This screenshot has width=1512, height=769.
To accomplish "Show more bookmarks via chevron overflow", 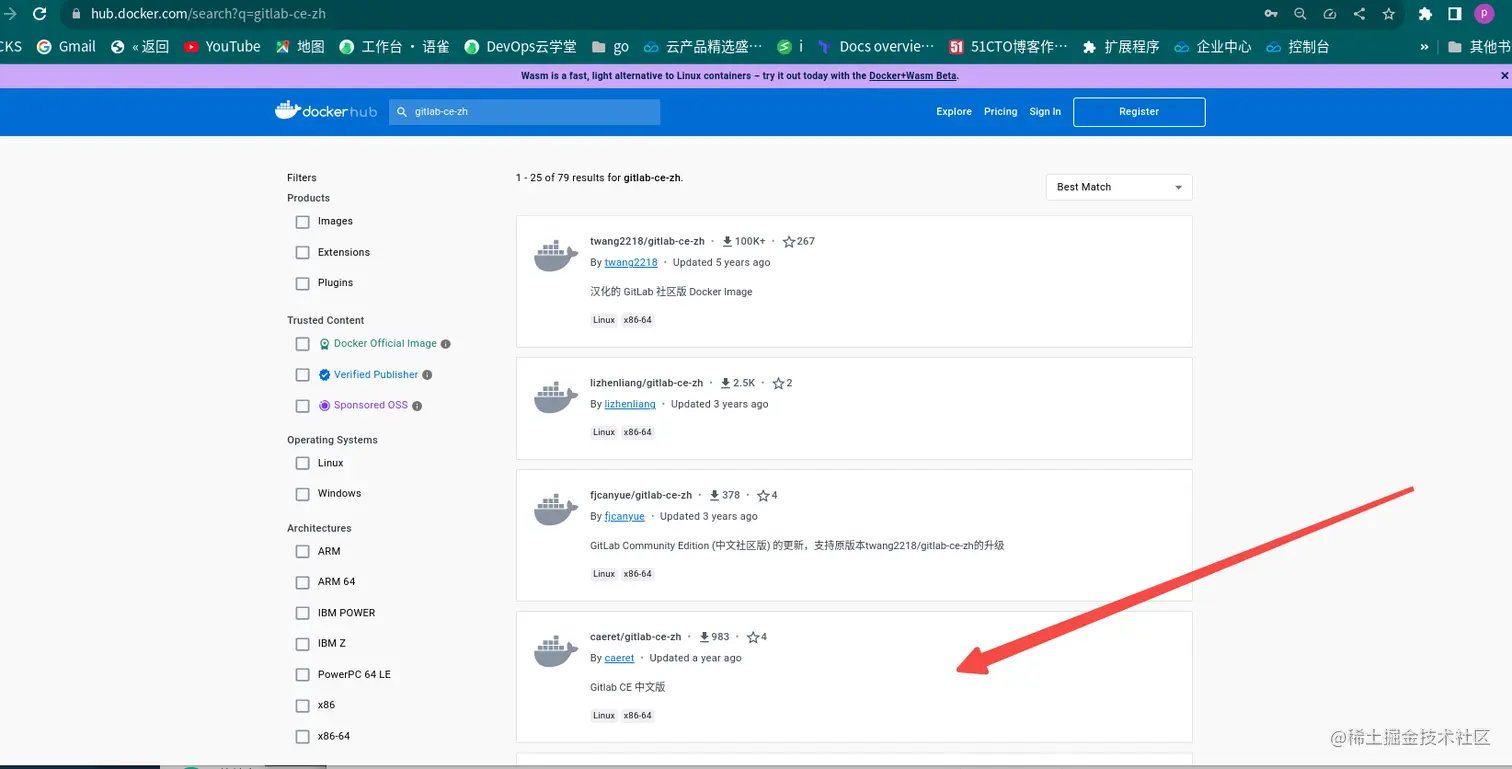I will [x=1424, y=46].
